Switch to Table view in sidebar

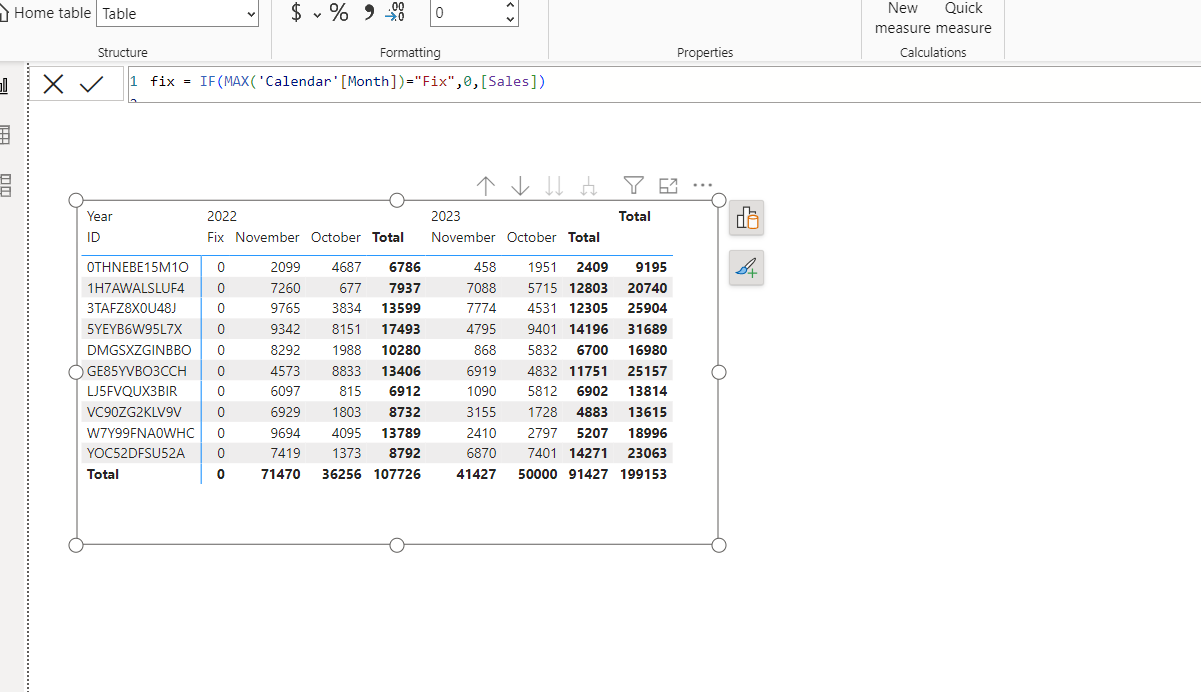coord(4,135)
